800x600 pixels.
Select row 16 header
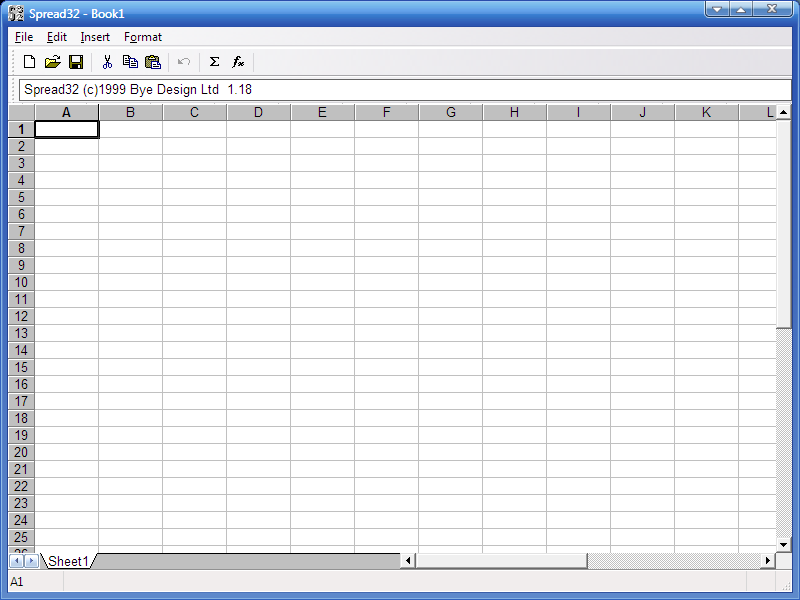(x=21, y=384)
